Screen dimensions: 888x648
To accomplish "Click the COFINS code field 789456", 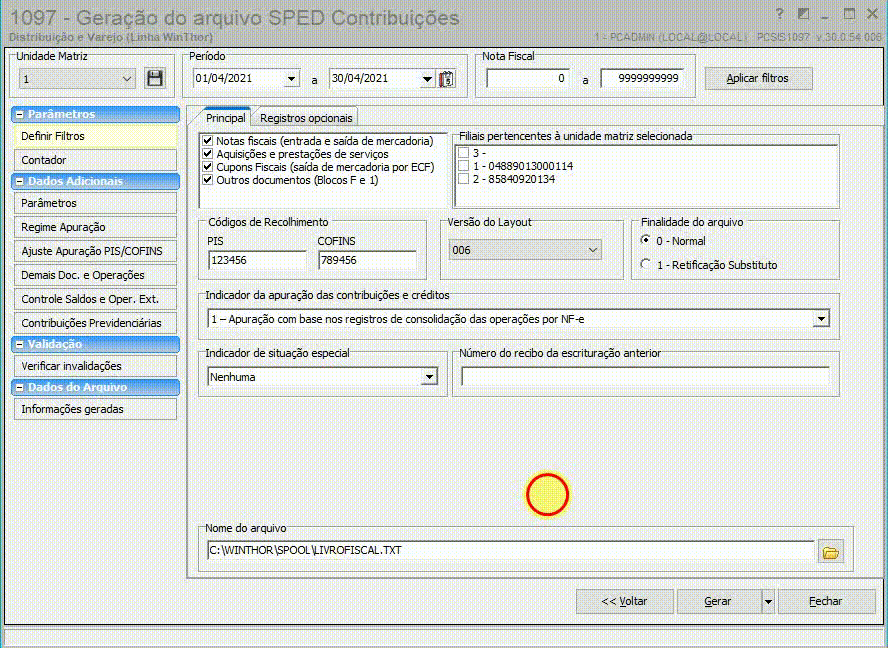I will [x=367, y=260].
